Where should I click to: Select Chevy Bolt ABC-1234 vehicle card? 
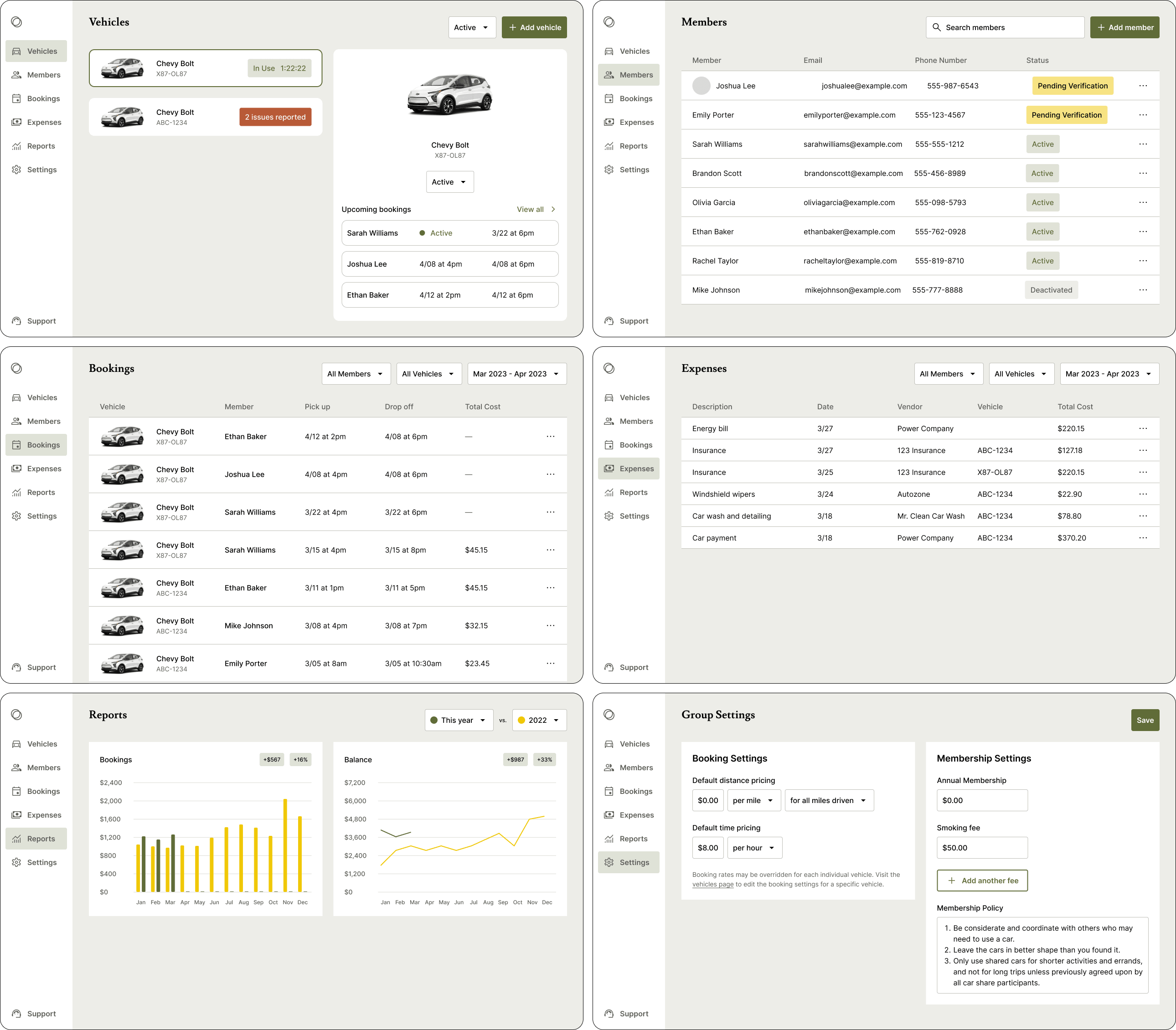(x=205, y=117)
